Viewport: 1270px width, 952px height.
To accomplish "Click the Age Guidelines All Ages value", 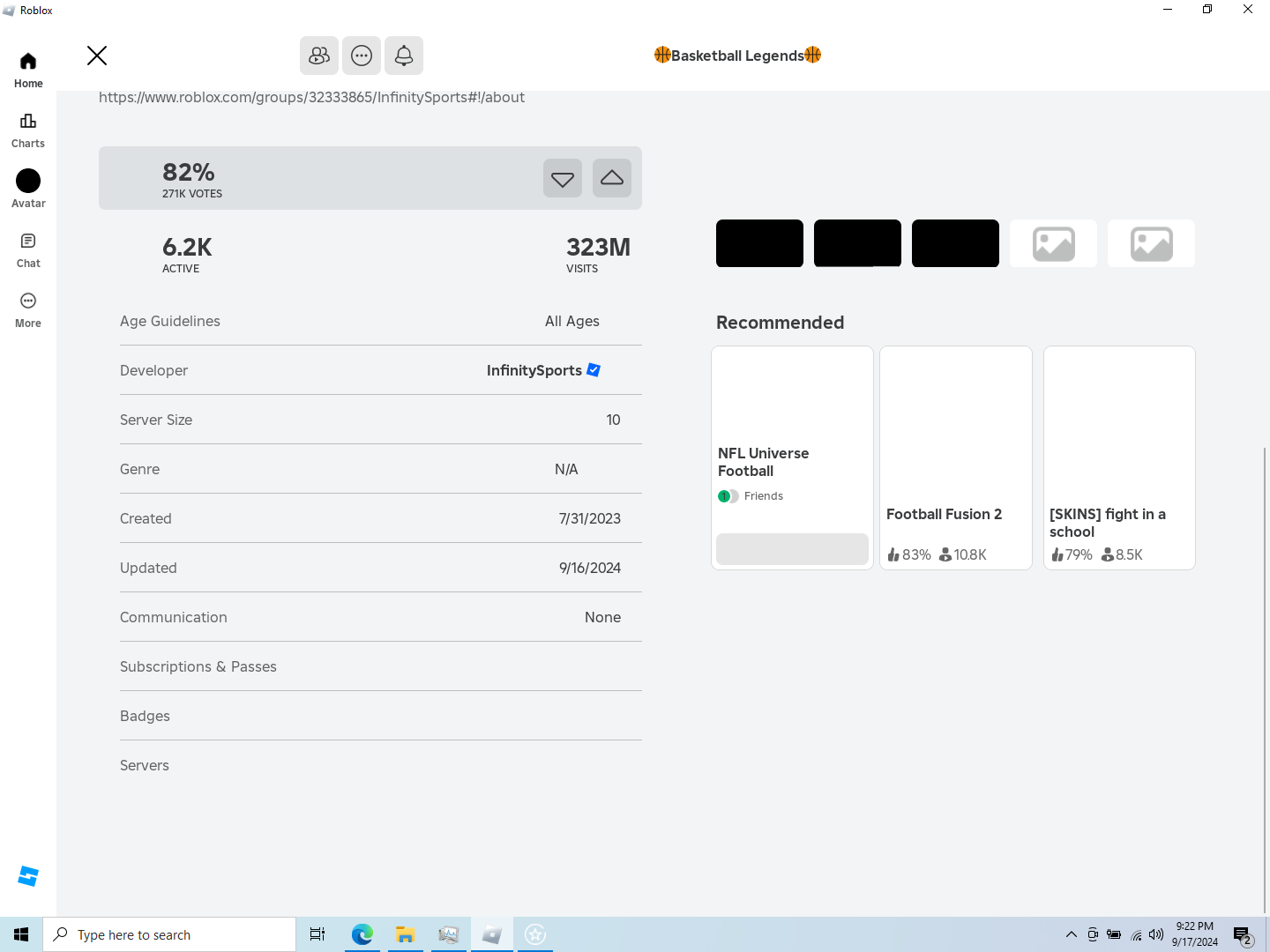I will (572, 321).
